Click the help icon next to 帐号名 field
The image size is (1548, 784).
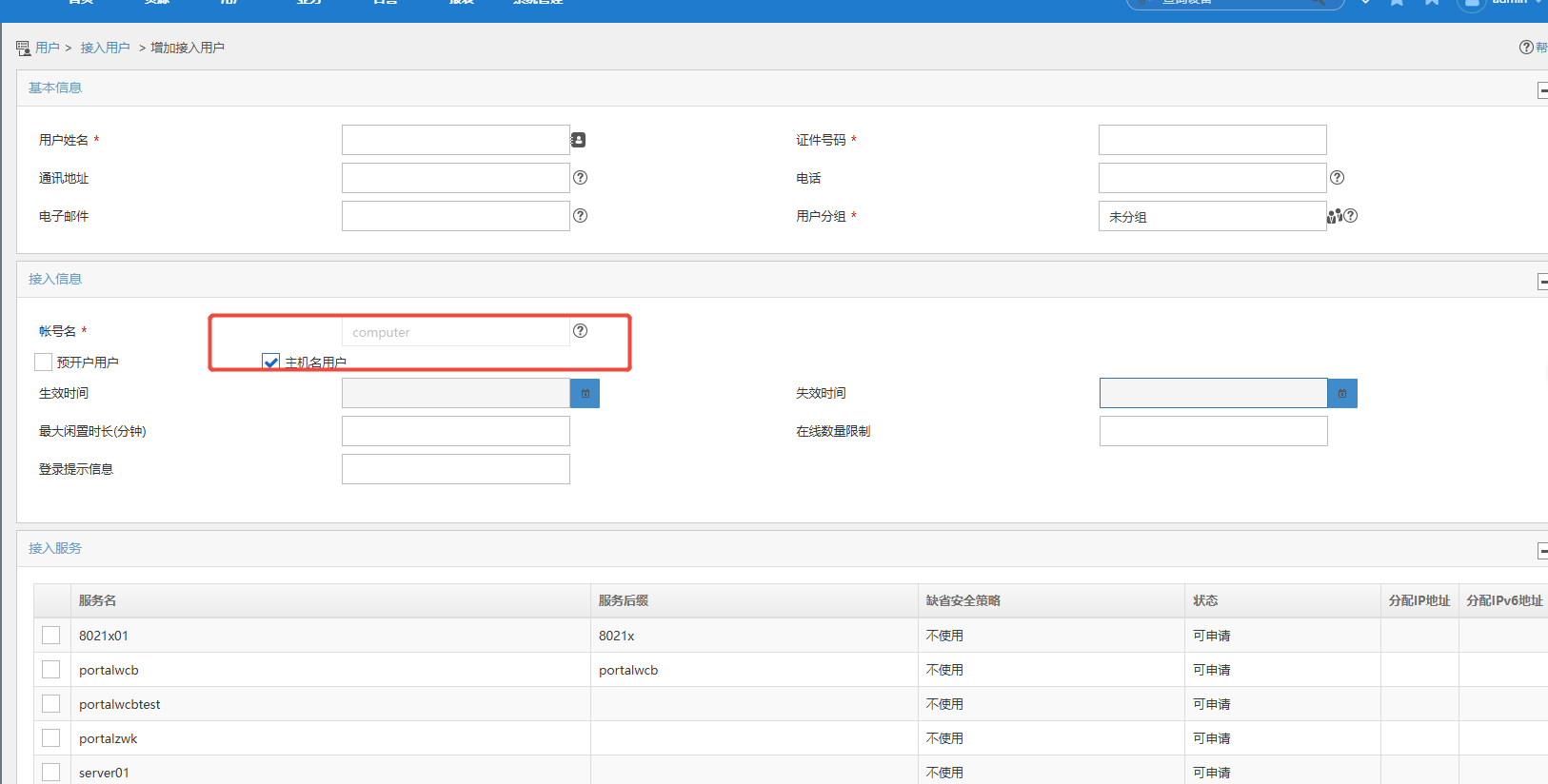pyautogui.click(x=580, y=331)
